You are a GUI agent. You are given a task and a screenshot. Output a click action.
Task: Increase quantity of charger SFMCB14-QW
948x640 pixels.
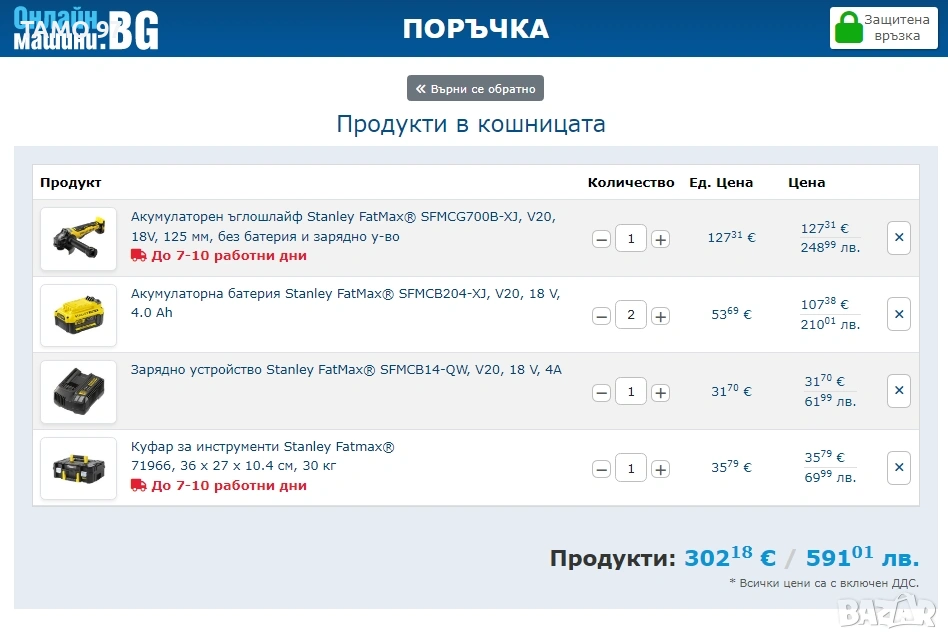tap(660, 393)
